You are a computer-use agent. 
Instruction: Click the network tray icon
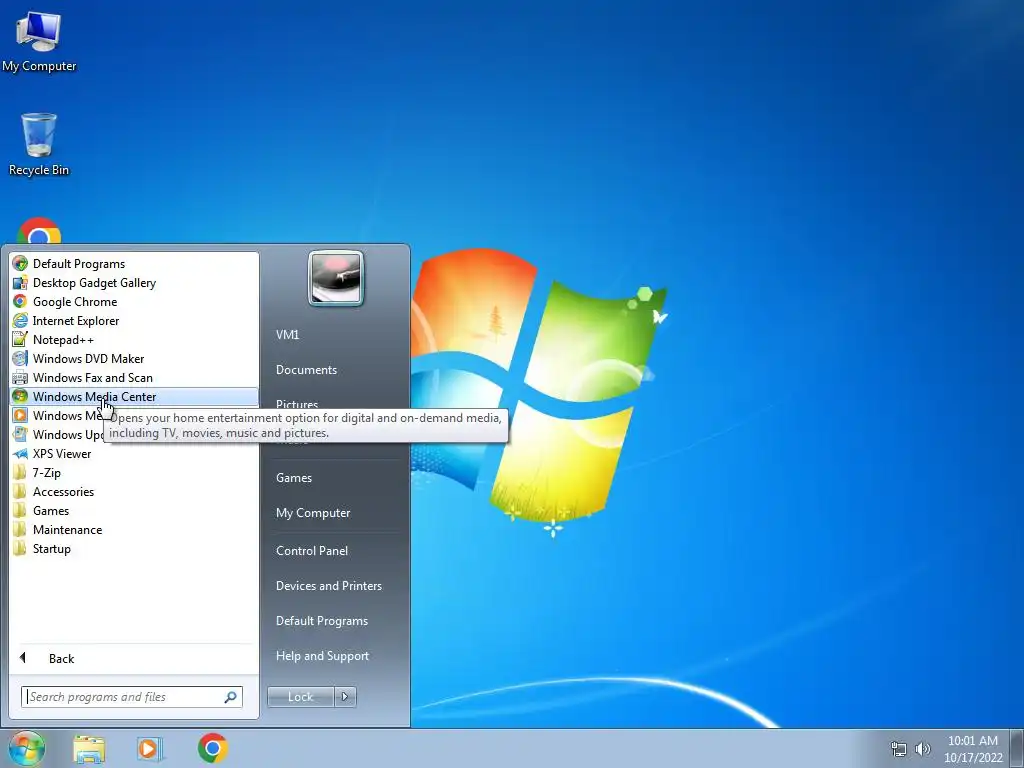[x=899, y=749]
